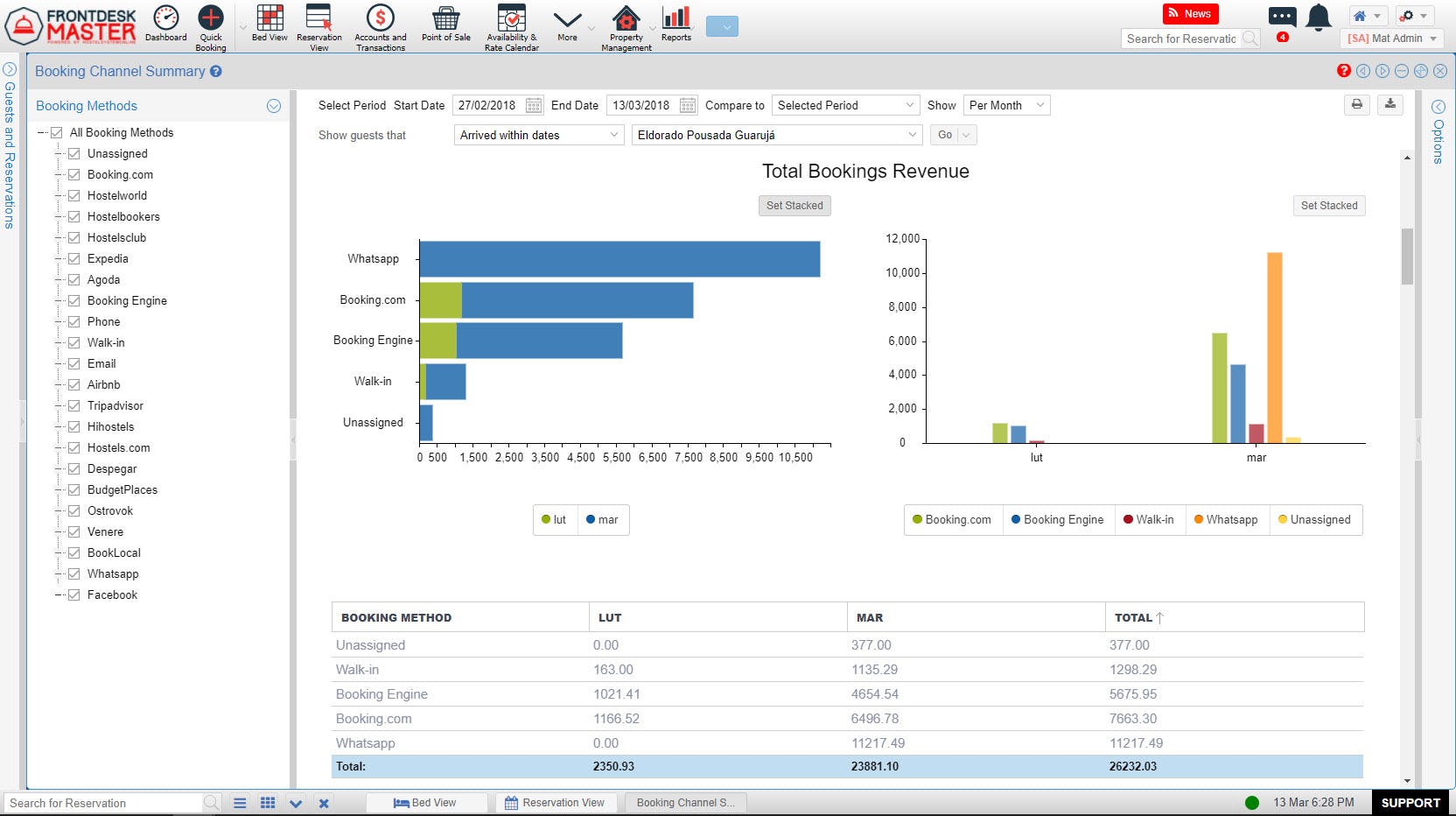Expand the Options side panel
The image size is (1456, 816).
click(x=1438, y=106)
